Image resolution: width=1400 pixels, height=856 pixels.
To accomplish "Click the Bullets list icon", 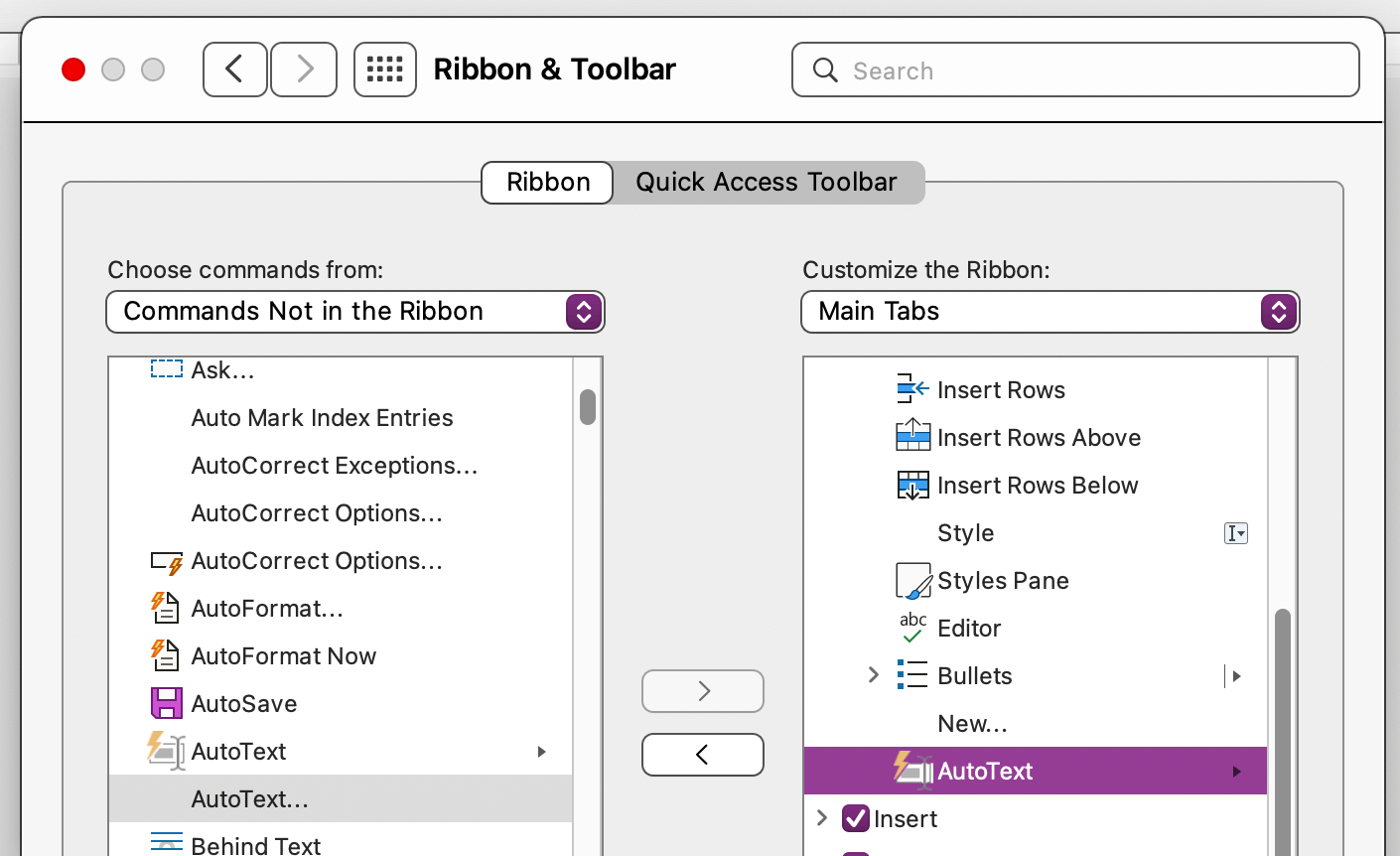I will (912, 675).
